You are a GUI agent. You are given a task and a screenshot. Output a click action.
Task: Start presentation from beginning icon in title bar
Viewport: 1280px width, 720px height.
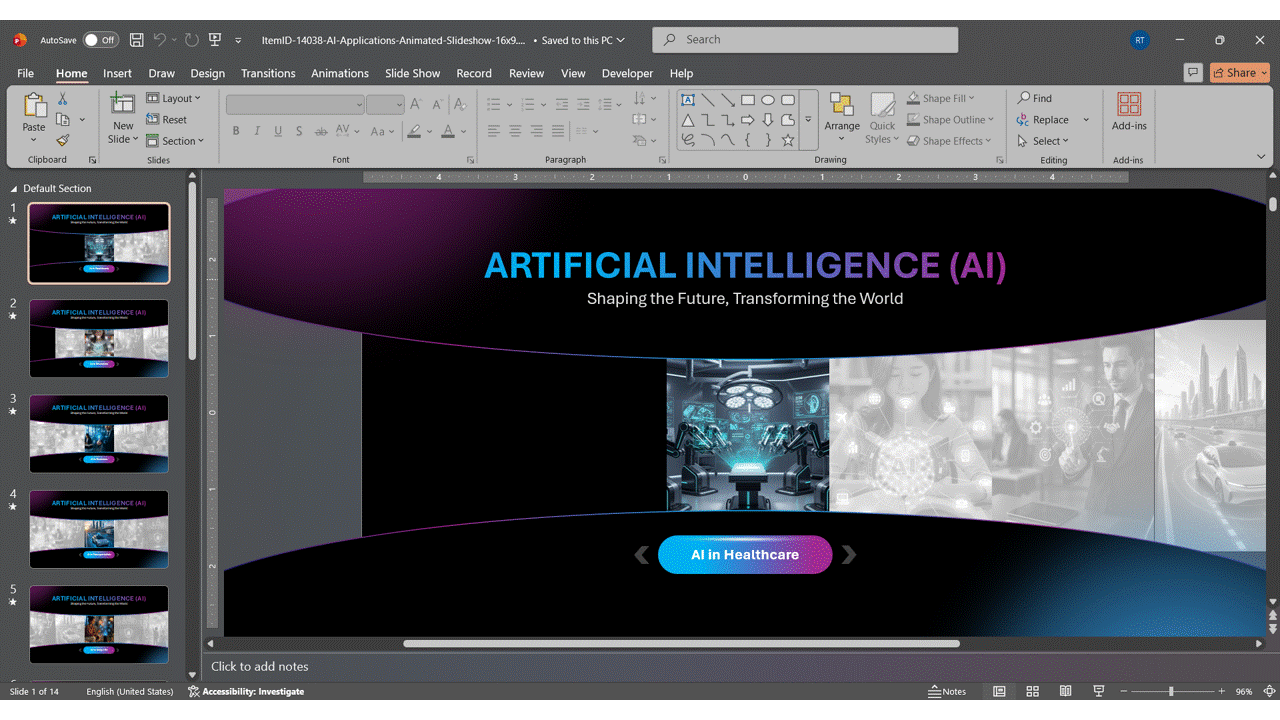tap(215, 40)
